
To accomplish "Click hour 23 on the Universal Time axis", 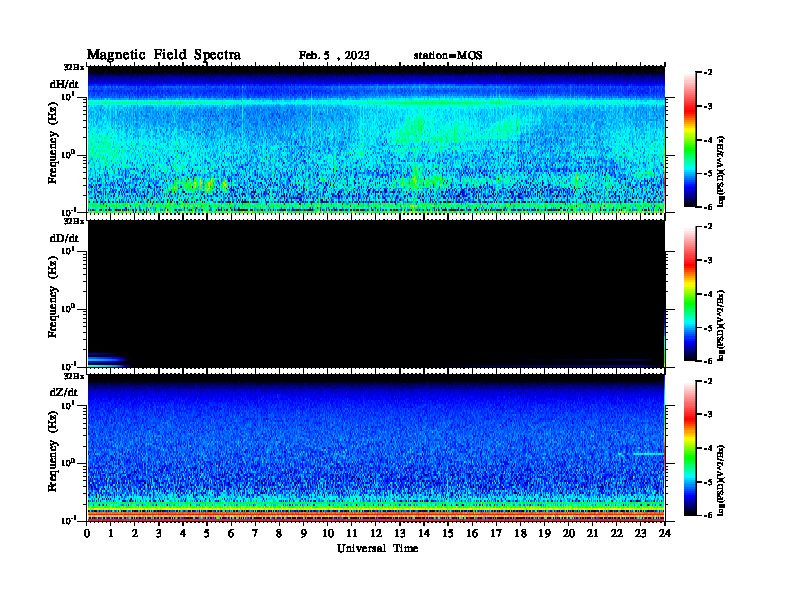I will [640, 533].
